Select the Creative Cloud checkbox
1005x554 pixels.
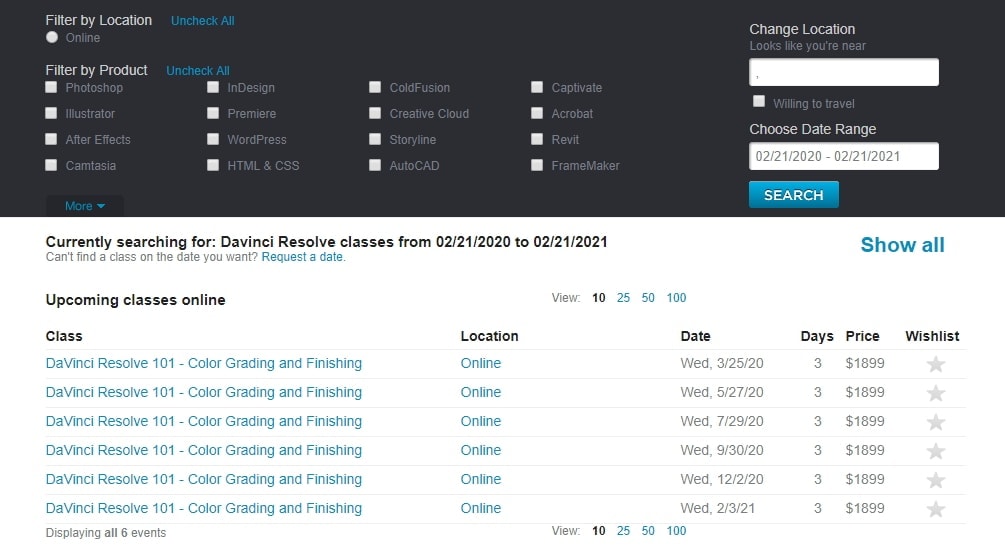tap(375, 113)
